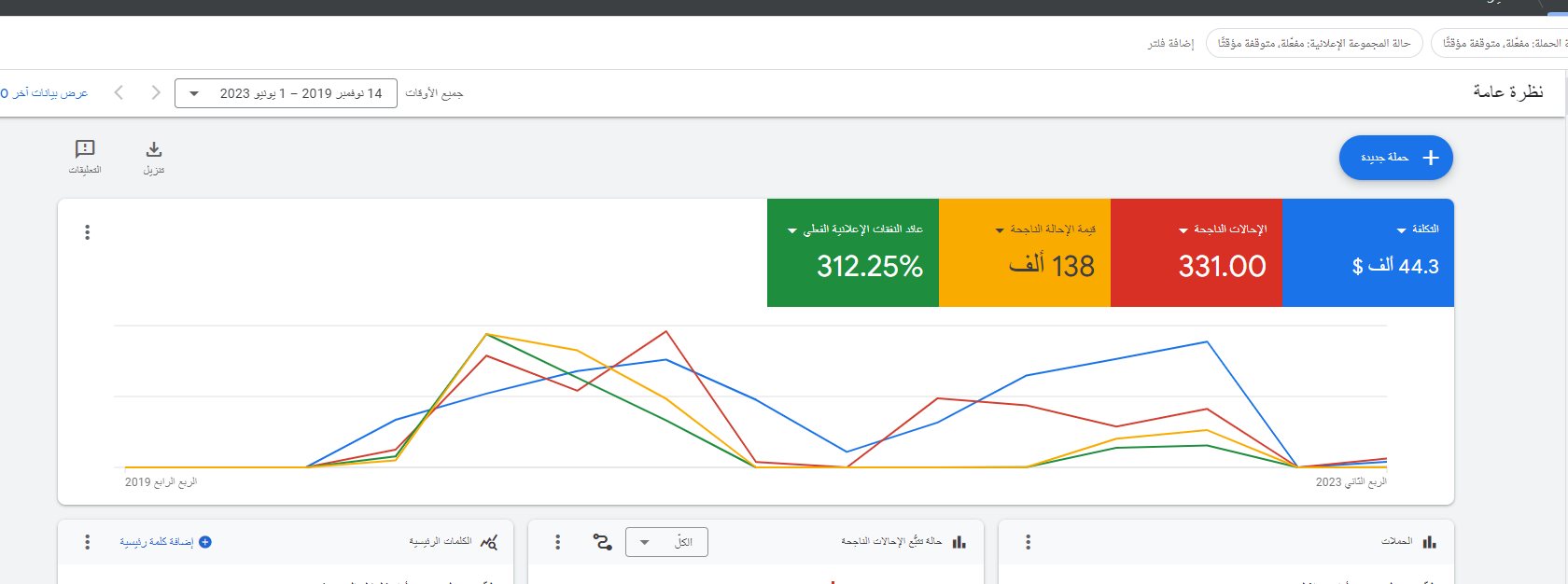Click the bar chart icon beside الحملات

pyautogui.click(x=1429, y=542)
